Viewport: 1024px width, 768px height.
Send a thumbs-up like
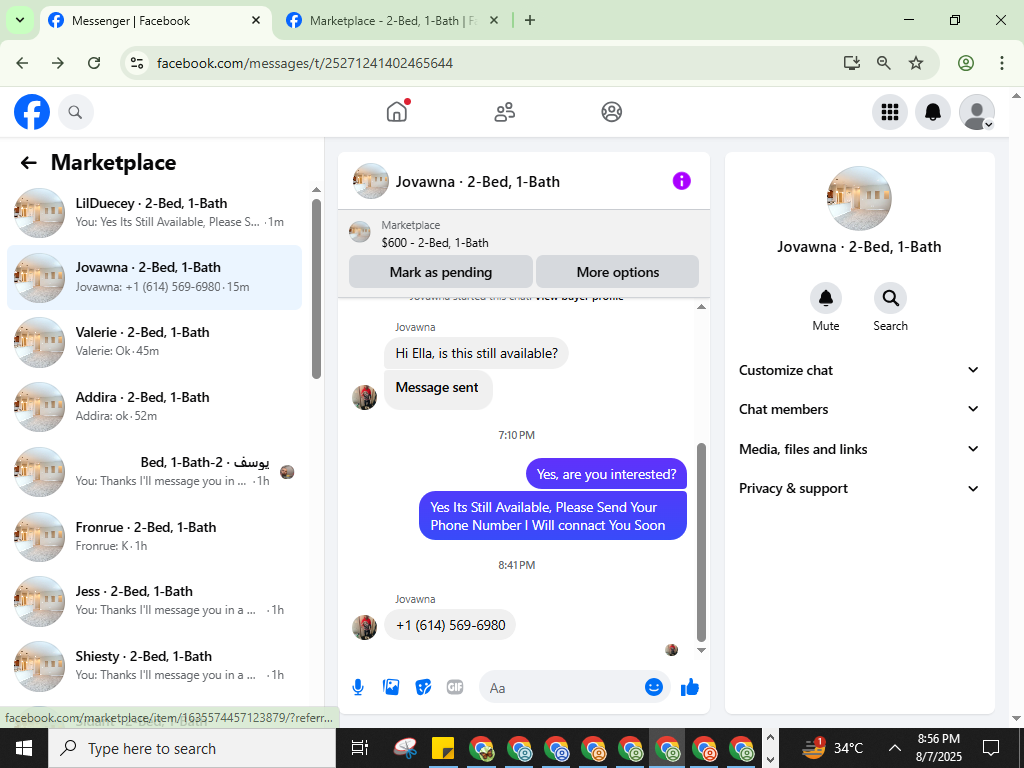point(690,687)
